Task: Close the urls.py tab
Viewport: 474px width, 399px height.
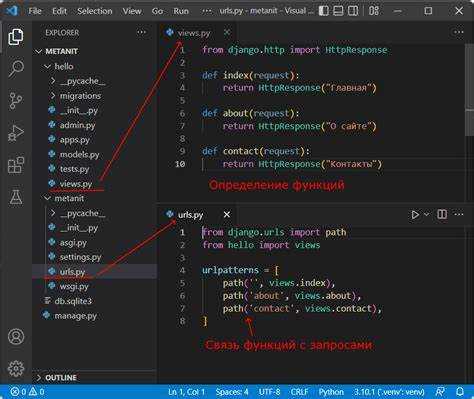Action: tap(227, 215)
